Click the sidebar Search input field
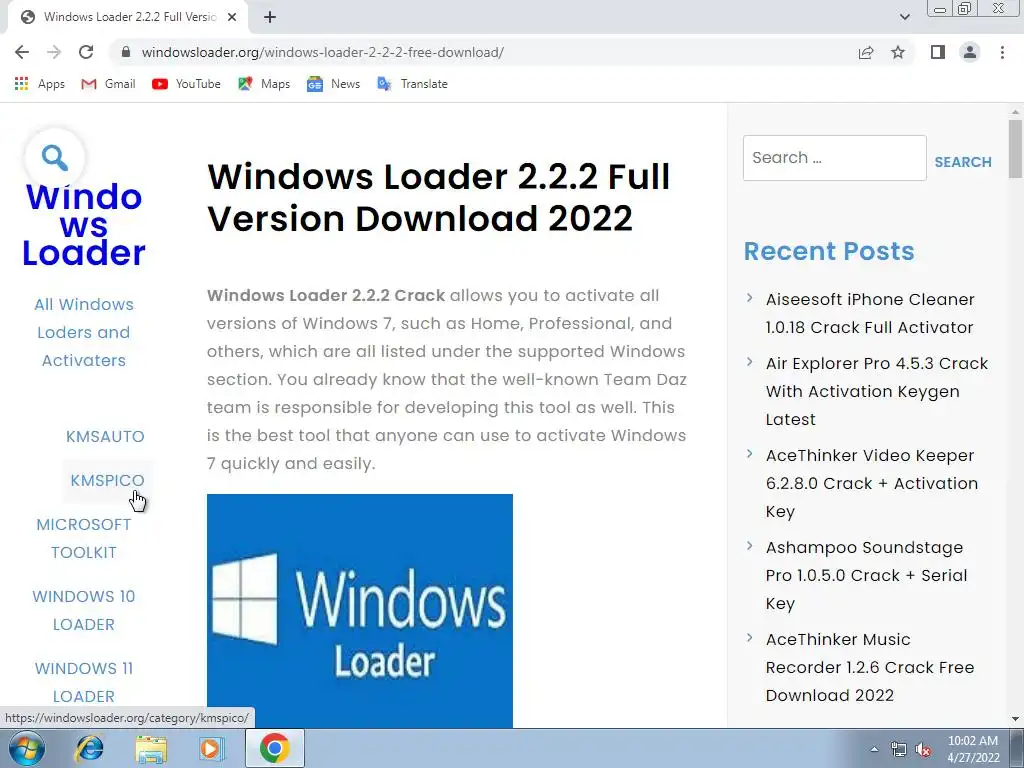The image size is (1024, 768). click(x=835, y=158)
